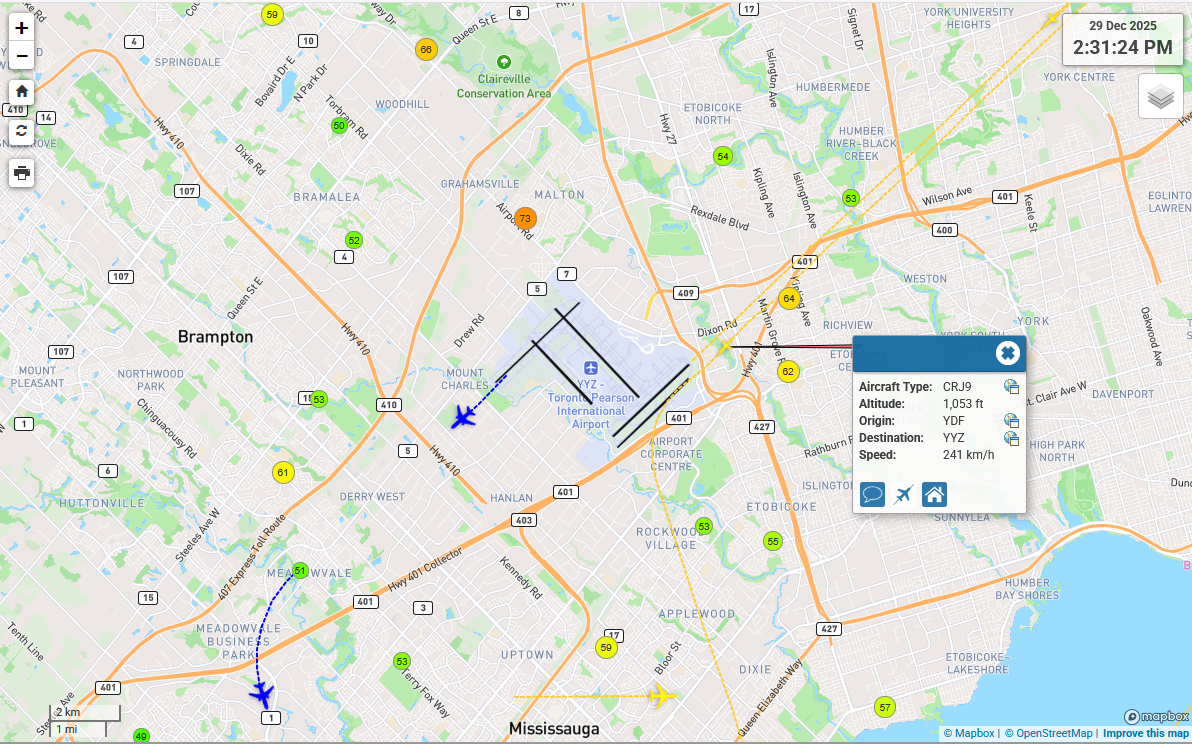Select yellow aircraft near Bloor St
This screenshot has height=744, width=1192.
(660, 696)
